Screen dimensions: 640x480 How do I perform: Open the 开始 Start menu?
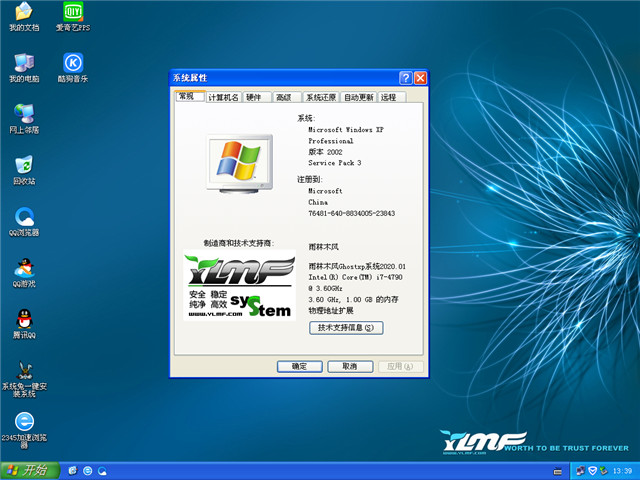pyautogui.click(x=27, y=470)
